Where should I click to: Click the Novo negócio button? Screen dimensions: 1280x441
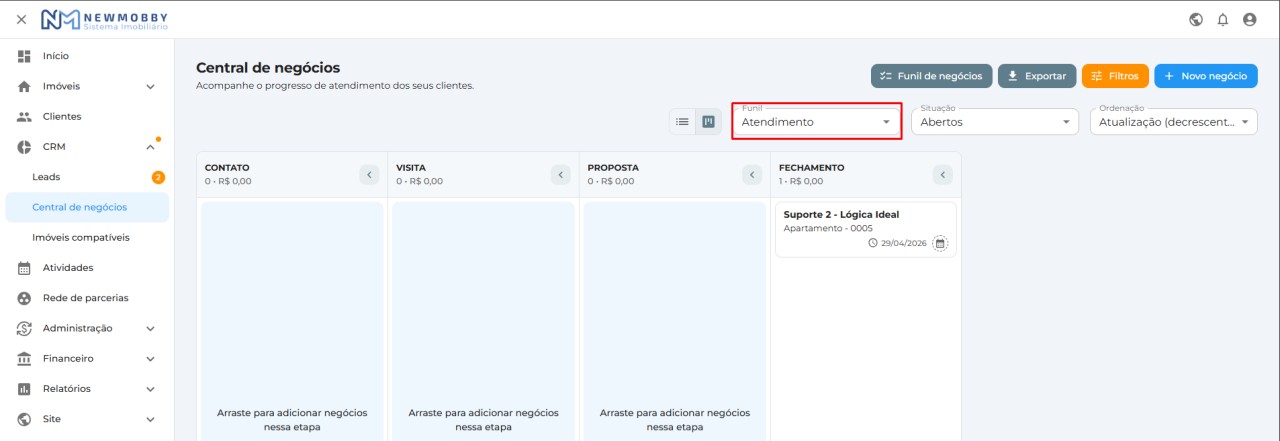pos(1206,76)
